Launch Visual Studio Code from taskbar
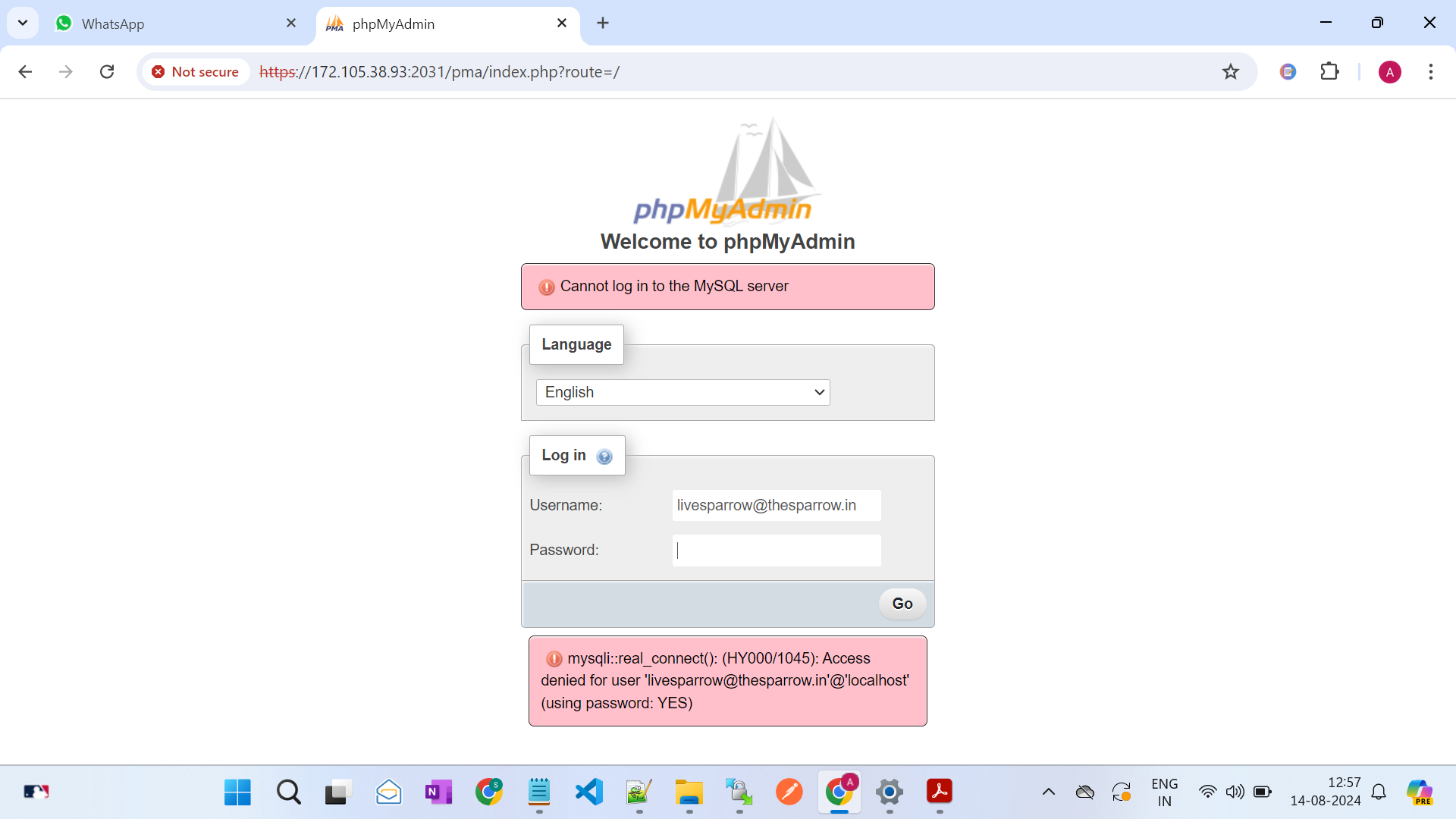This screenshot has width=1456, height=819. (x=589, y=792)
